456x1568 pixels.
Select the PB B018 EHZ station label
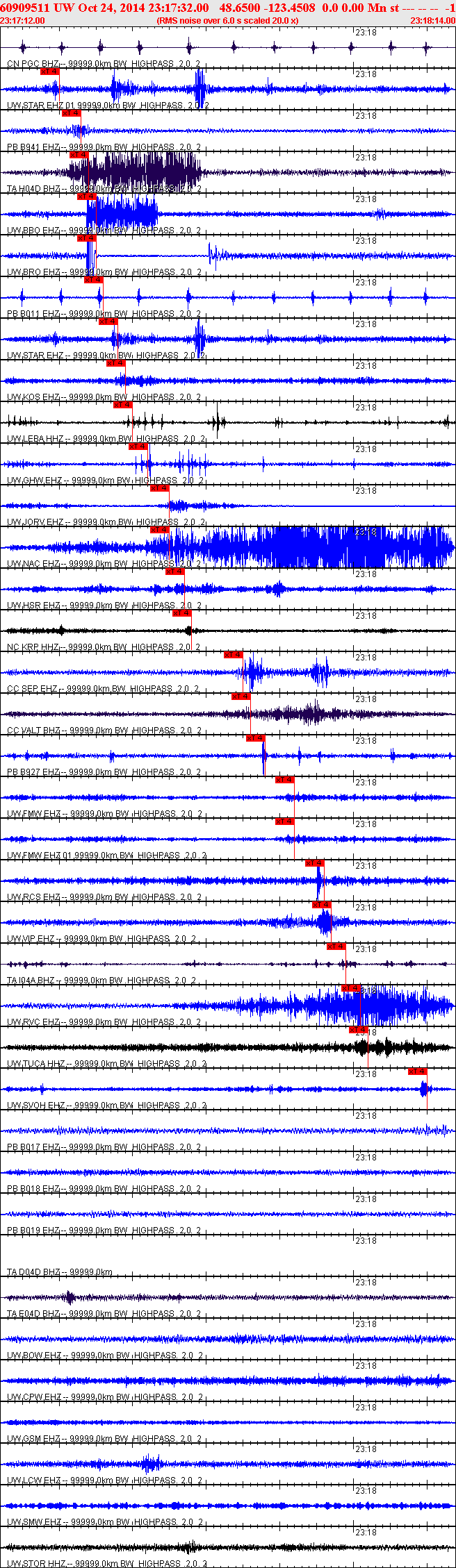point(104,1189)
